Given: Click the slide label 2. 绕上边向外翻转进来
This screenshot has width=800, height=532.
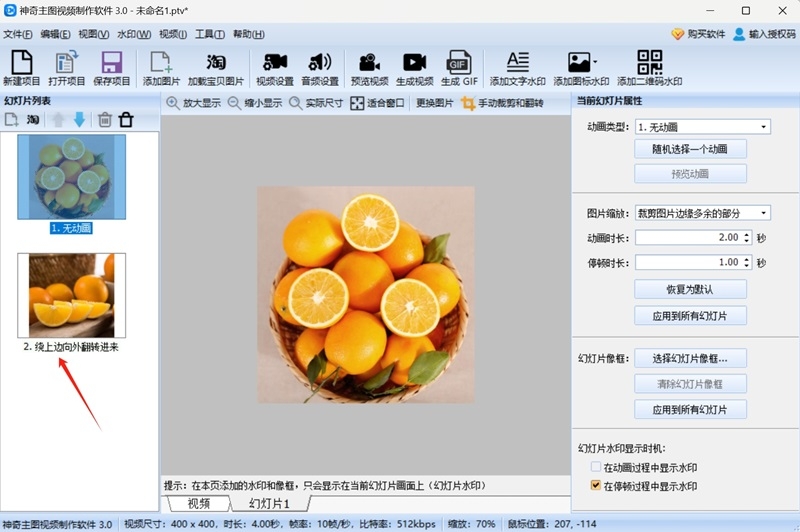Looking at the screenshot, I should tap(71, 347).
